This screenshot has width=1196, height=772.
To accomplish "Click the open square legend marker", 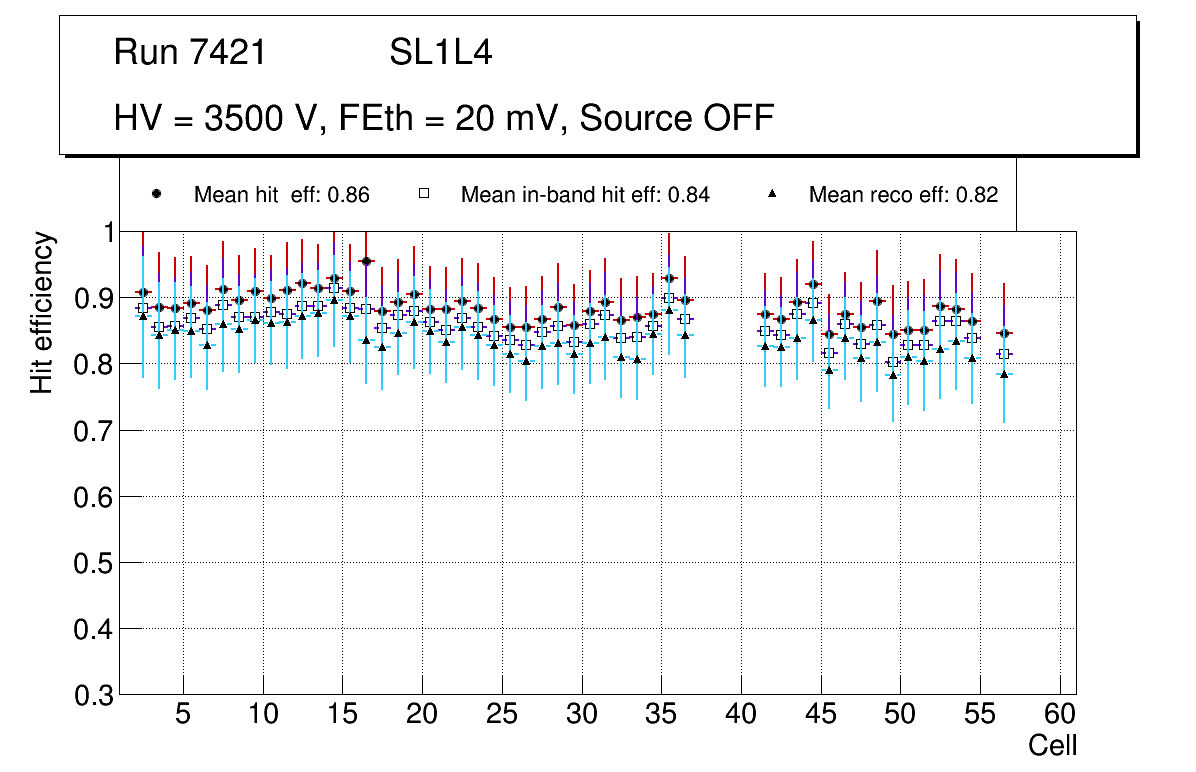I will click(x=423, y=194).
